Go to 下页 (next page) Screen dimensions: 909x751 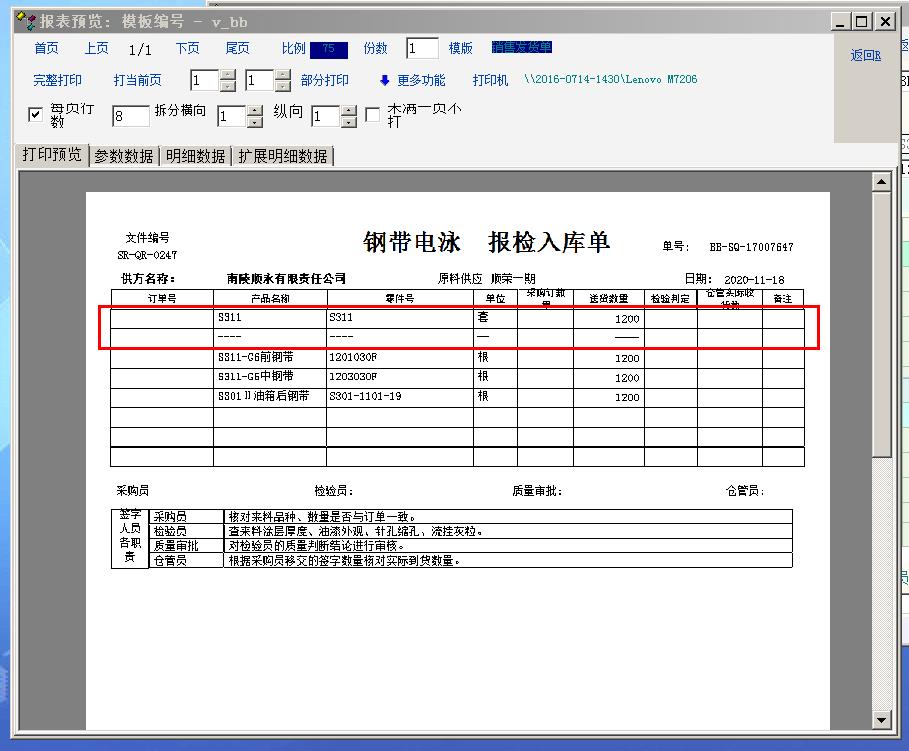click(x=187, y=48)
